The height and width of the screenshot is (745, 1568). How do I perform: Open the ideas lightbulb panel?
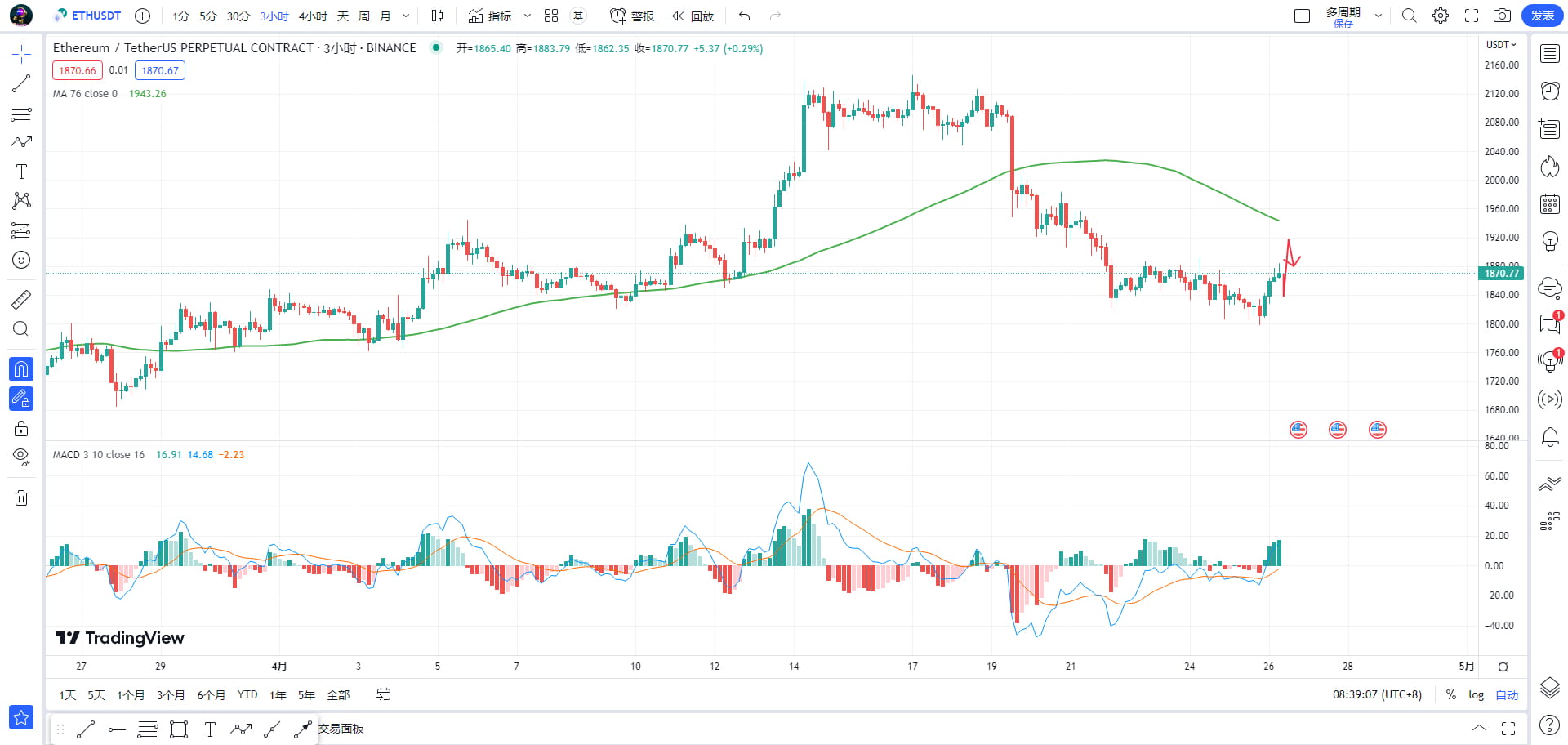1550,242
